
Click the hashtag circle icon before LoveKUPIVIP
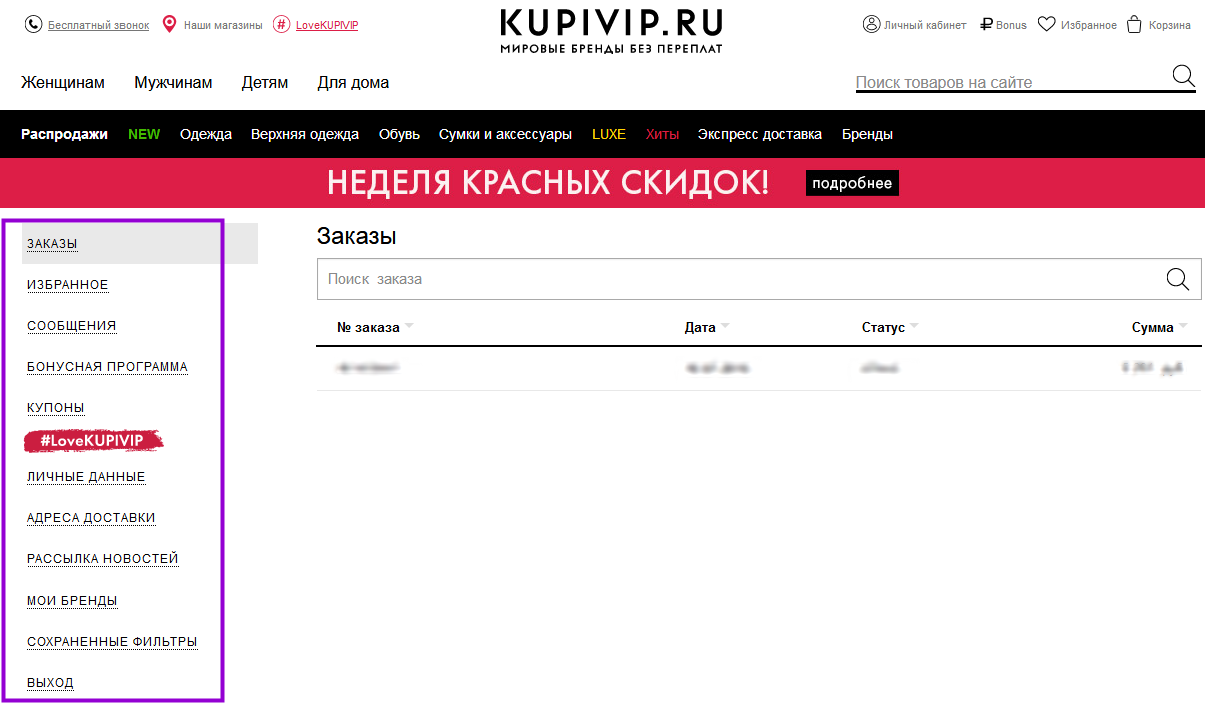pos(281,24)
